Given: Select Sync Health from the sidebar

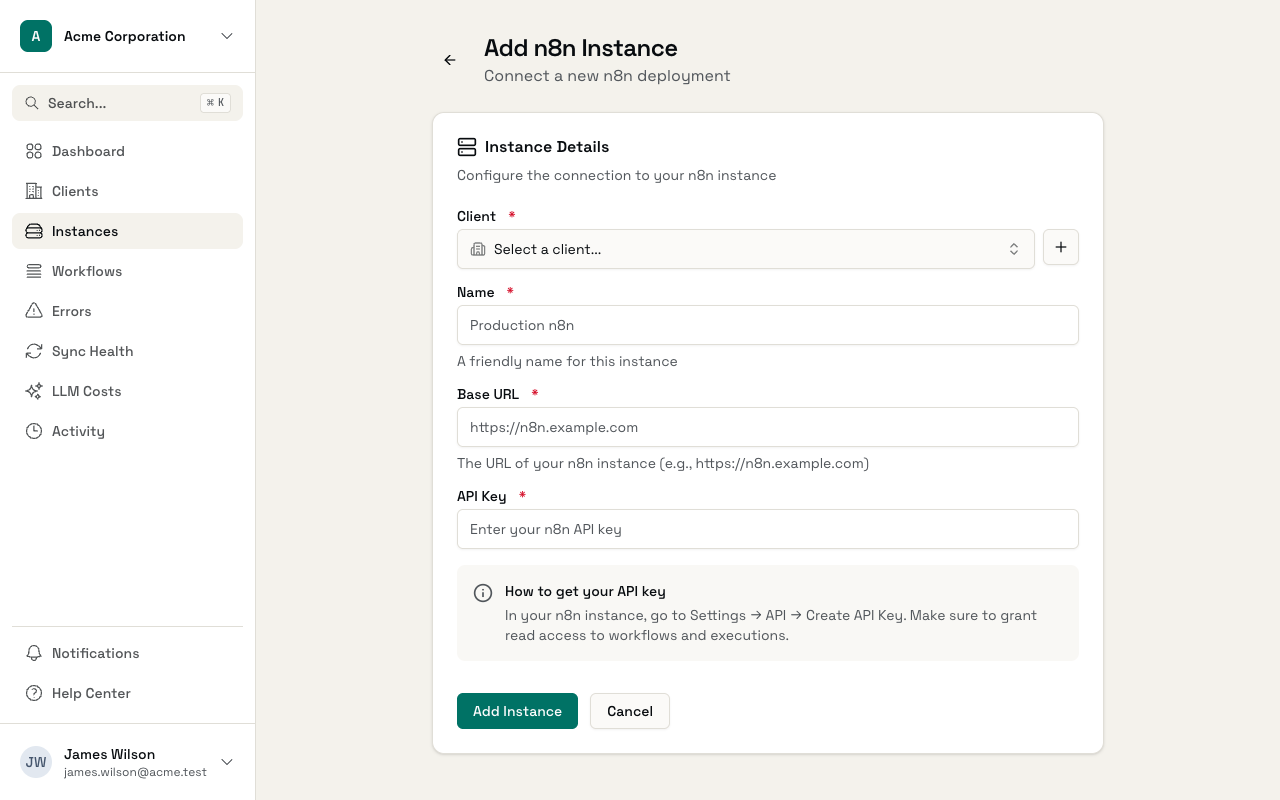Looking at the screenshot, I should [92, 351].
